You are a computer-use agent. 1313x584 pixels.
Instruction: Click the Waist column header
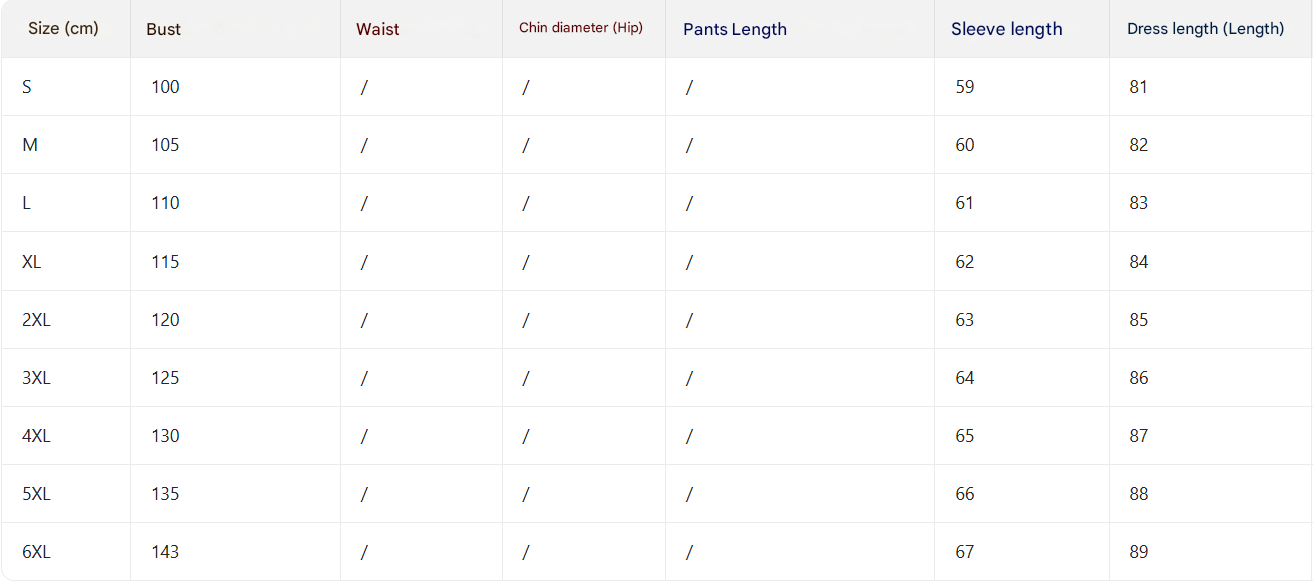(377, 29)
